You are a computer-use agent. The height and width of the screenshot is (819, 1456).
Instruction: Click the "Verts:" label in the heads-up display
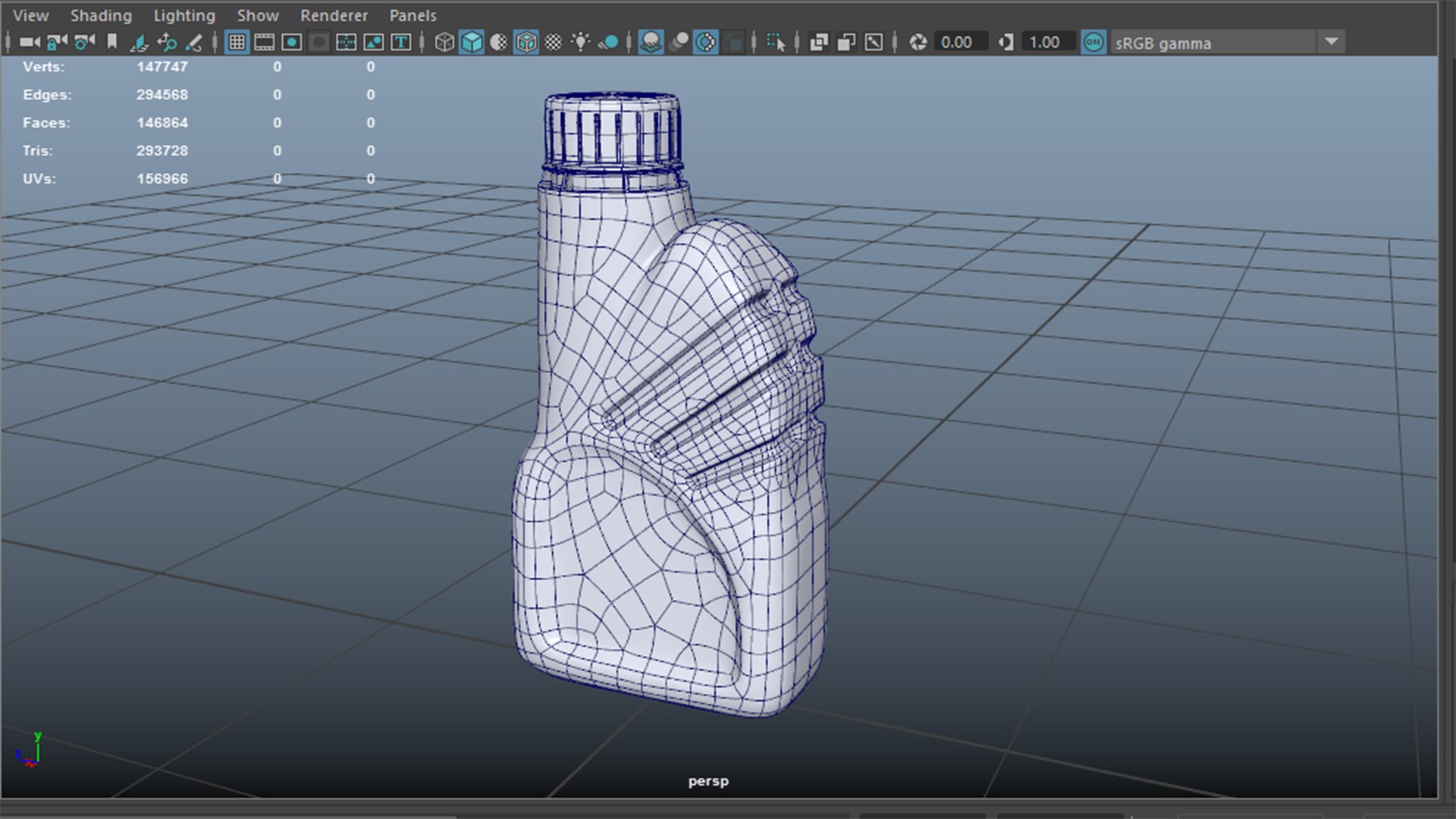44,67
